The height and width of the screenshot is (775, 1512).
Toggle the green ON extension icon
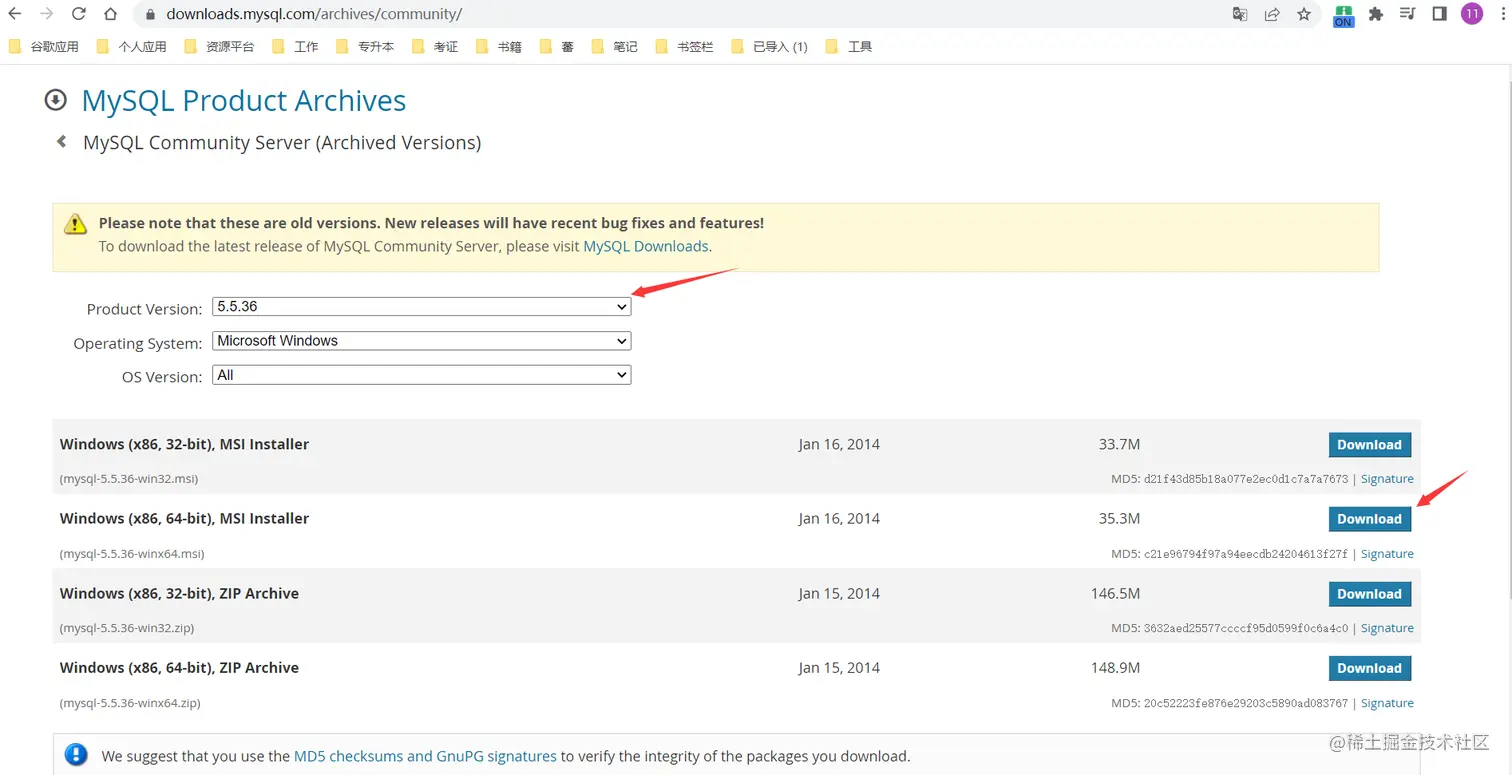1343,15
